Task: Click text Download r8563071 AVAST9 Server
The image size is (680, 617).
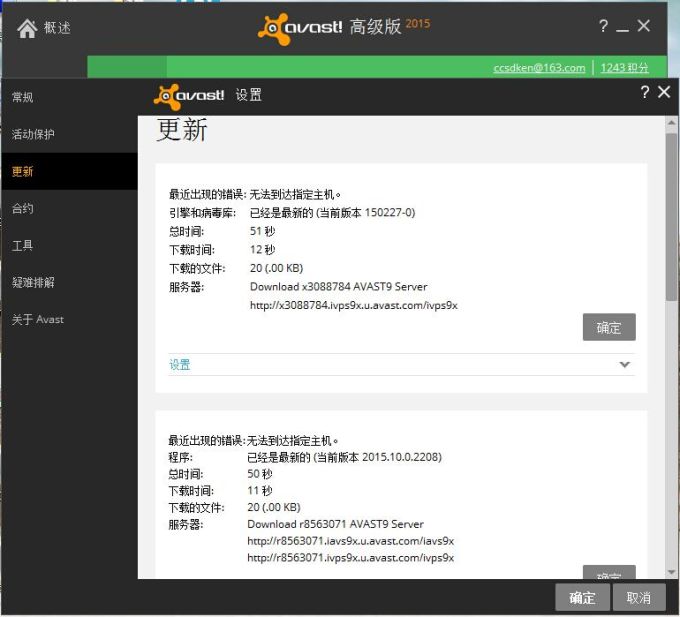Action: (x=335, y=524)
